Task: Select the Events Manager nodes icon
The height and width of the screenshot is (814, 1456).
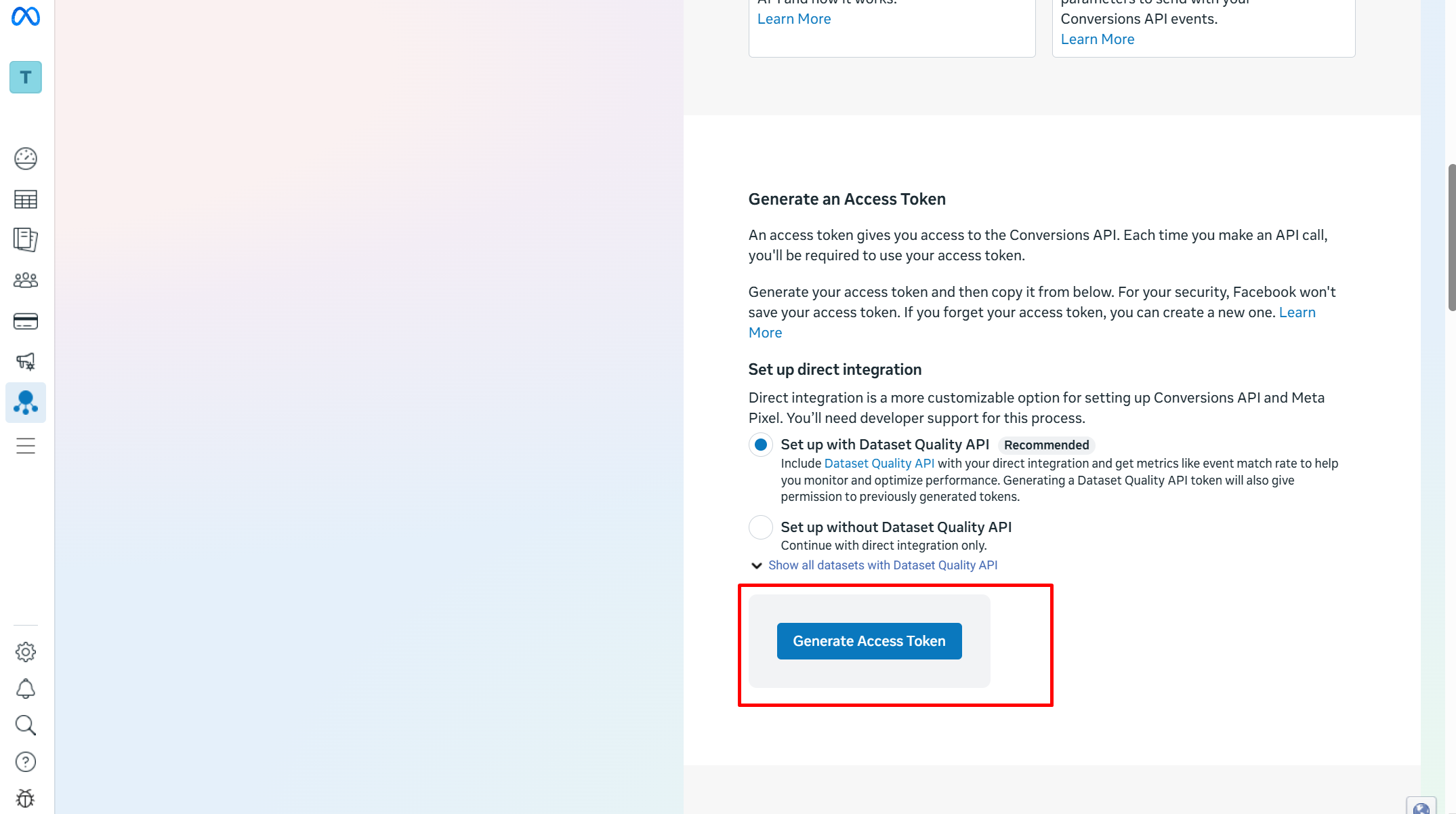Action: click(26, 403)
